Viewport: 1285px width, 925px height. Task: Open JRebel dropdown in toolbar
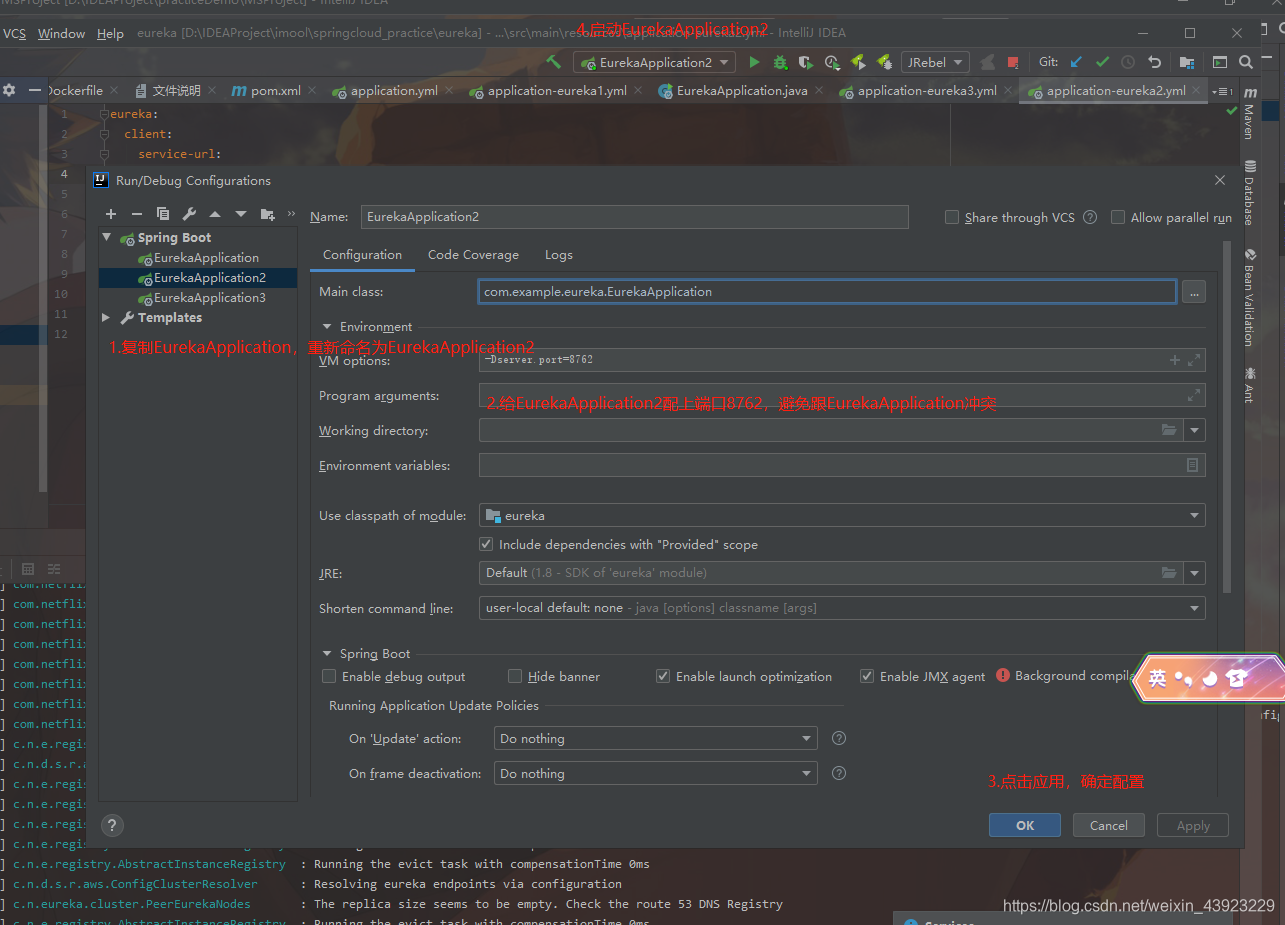(935, 62)
